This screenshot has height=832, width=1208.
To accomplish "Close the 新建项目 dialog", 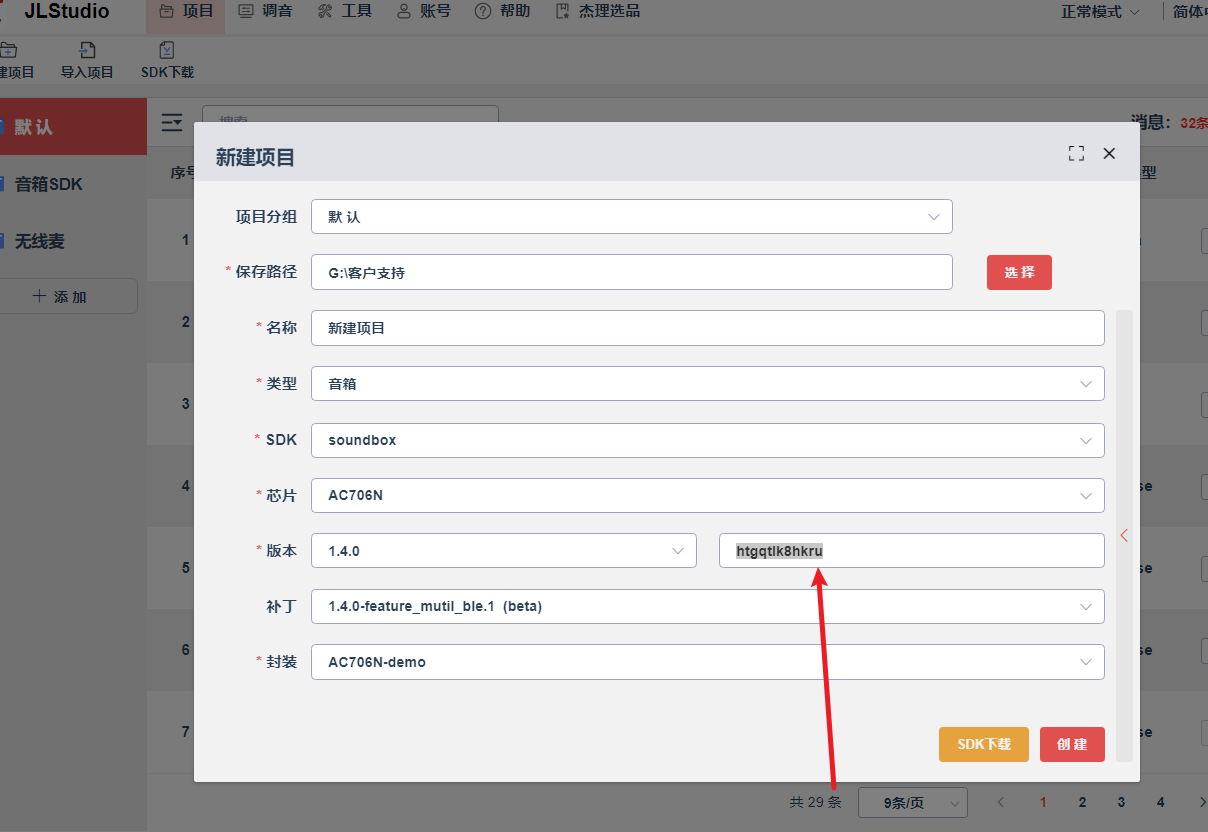I will [1109, 153].
